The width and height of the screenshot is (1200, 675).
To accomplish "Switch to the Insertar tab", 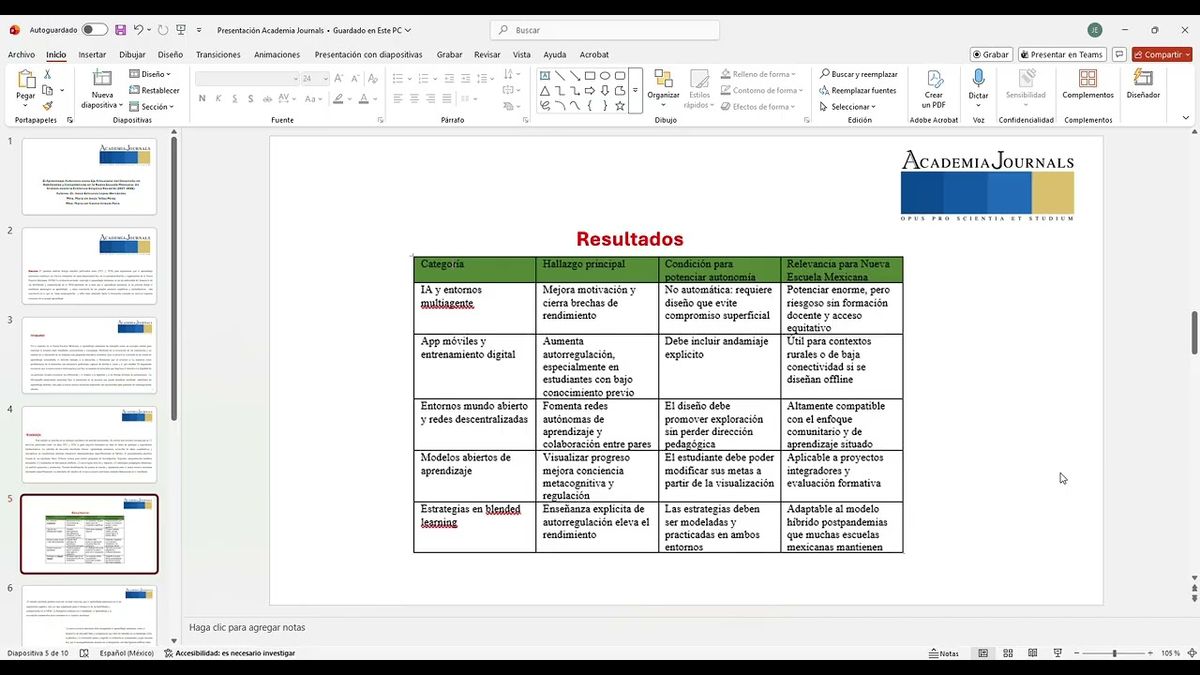I will [x=92, y=55].
